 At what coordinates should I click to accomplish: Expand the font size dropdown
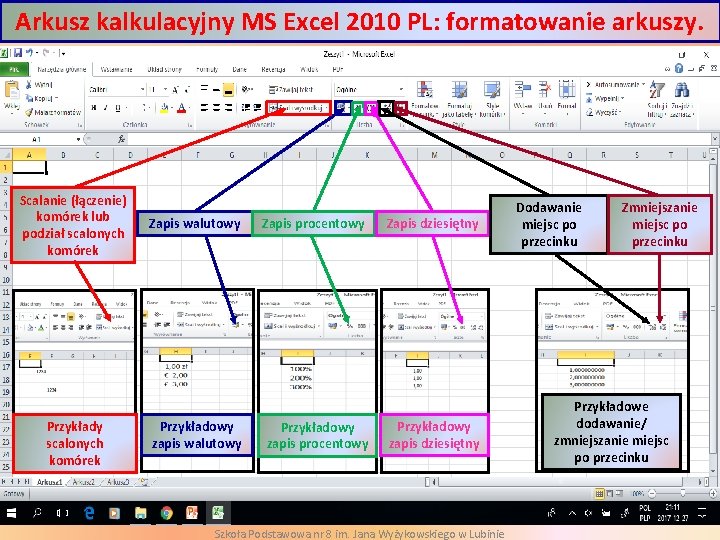tap(165, 90)
